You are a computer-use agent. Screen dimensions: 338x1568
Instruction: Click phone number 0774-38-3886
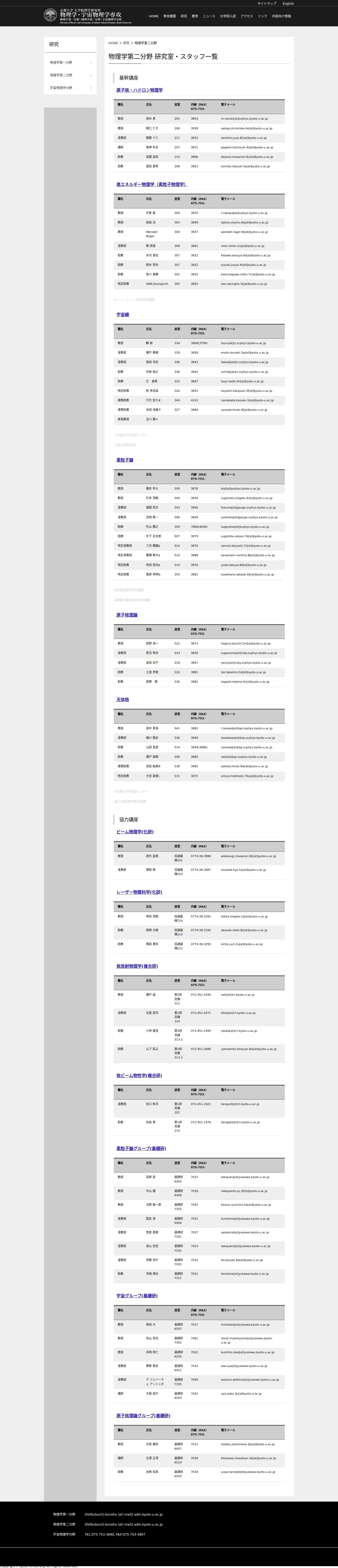click(x=201, y=856)
